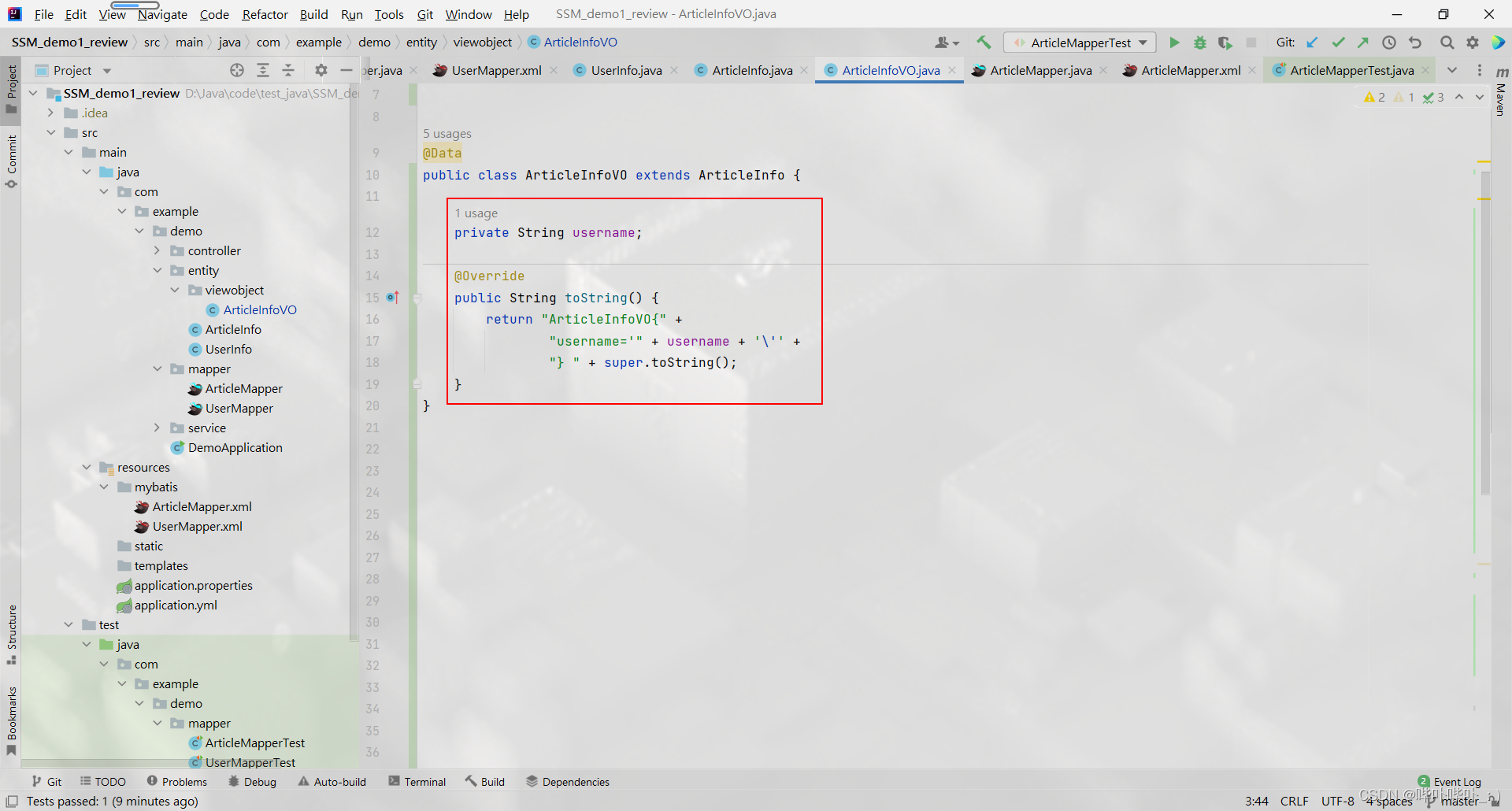Screen dimensions: 1512x811
Task: Collapse the viewobject package
Action: [x=175, y=290]
